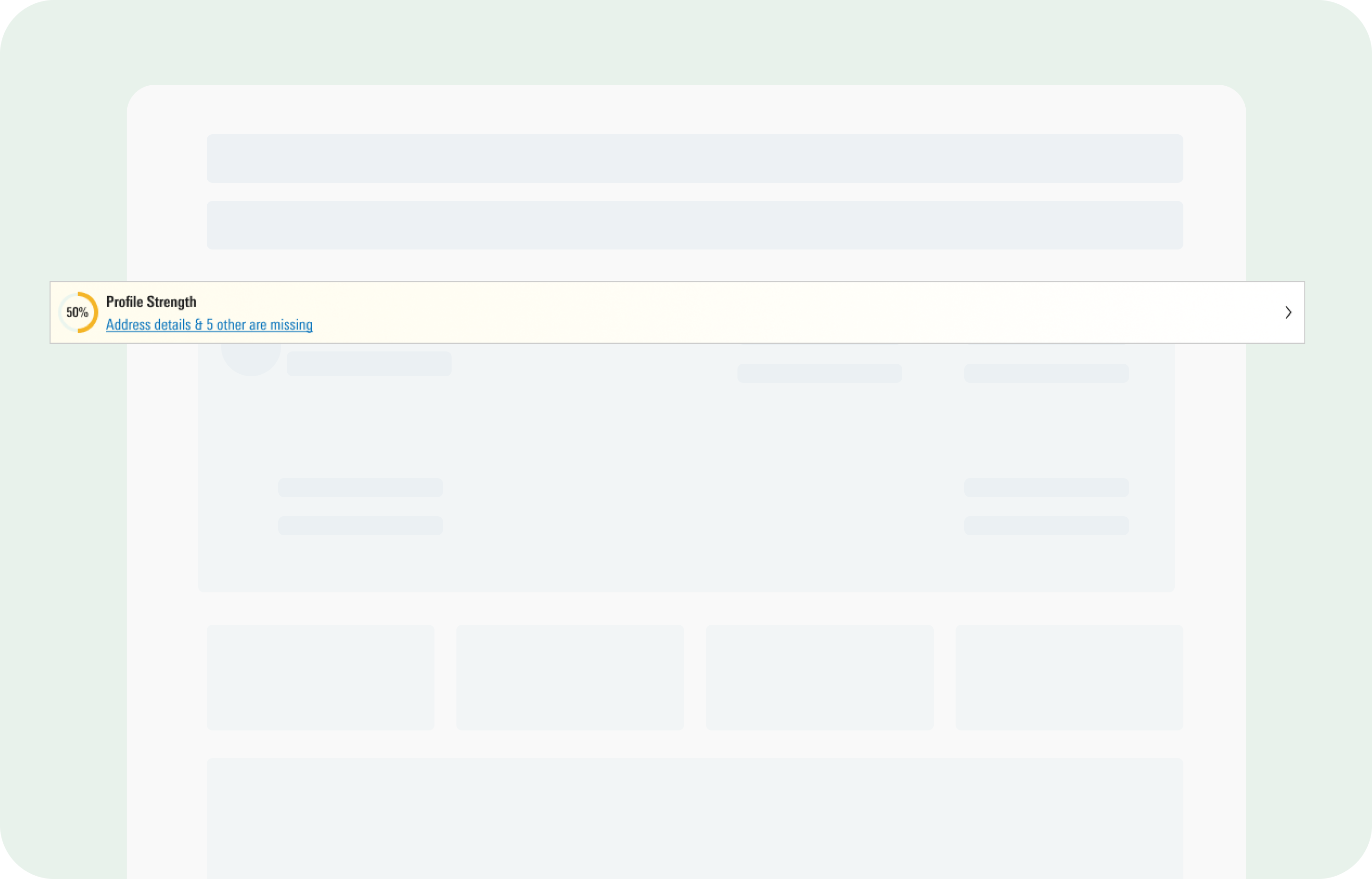Click the topmost wide skeleton placeholder bar

(x=694, y=159)
